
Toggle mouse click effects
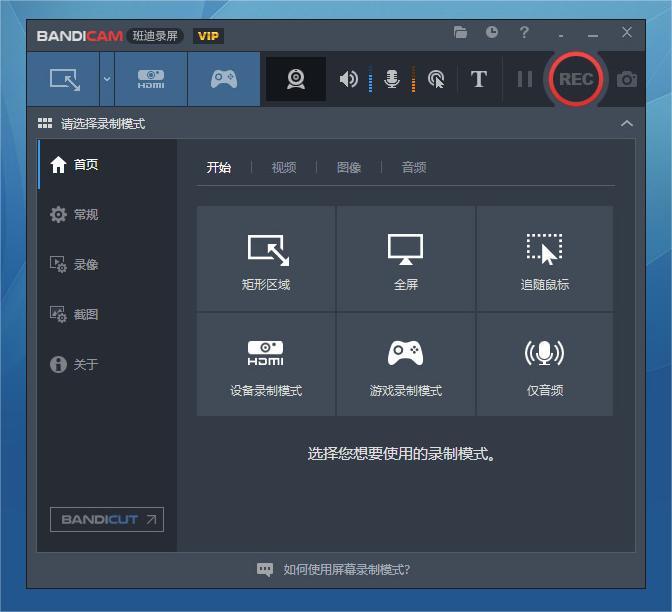pyautogui.click(x=436, y=79)
